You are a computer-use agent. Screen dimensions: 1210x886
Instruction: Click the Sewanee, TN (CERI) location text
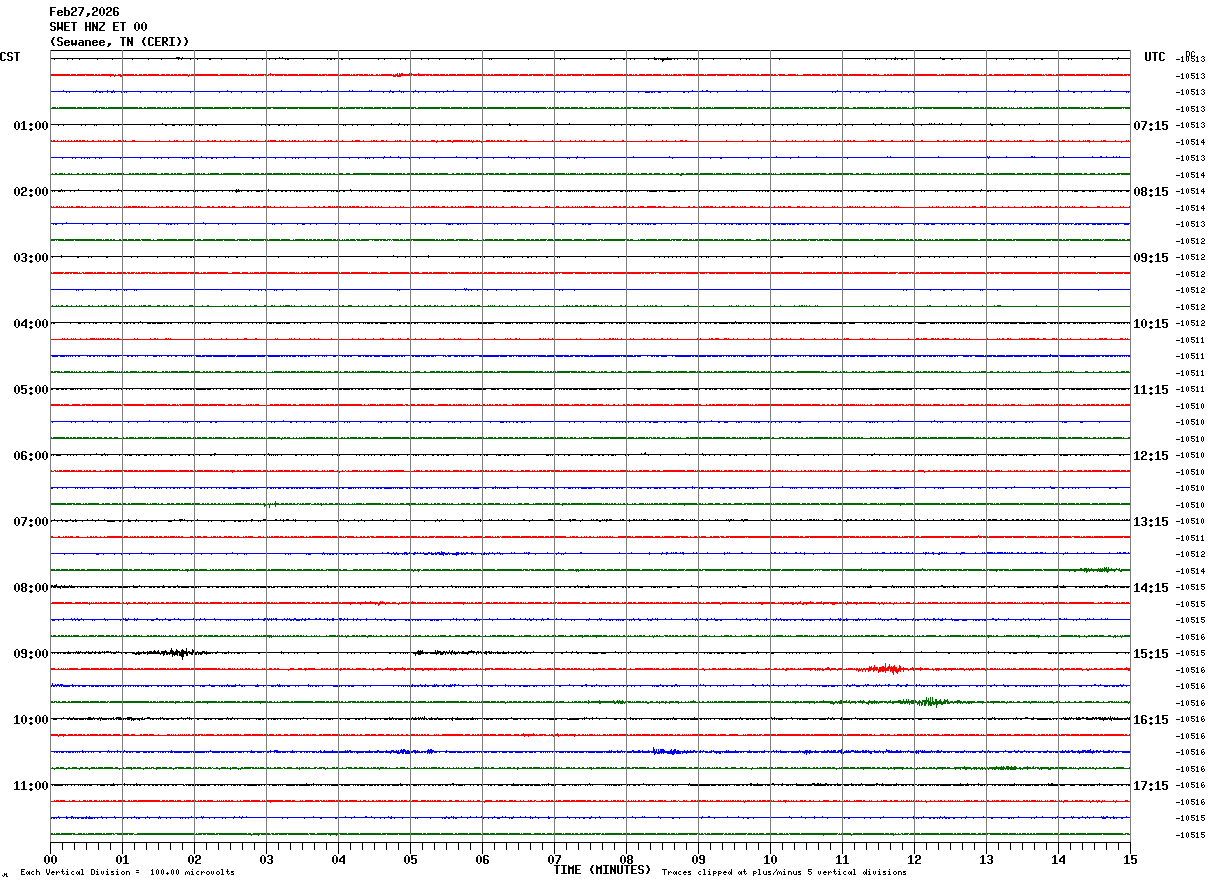pos(119,42)
